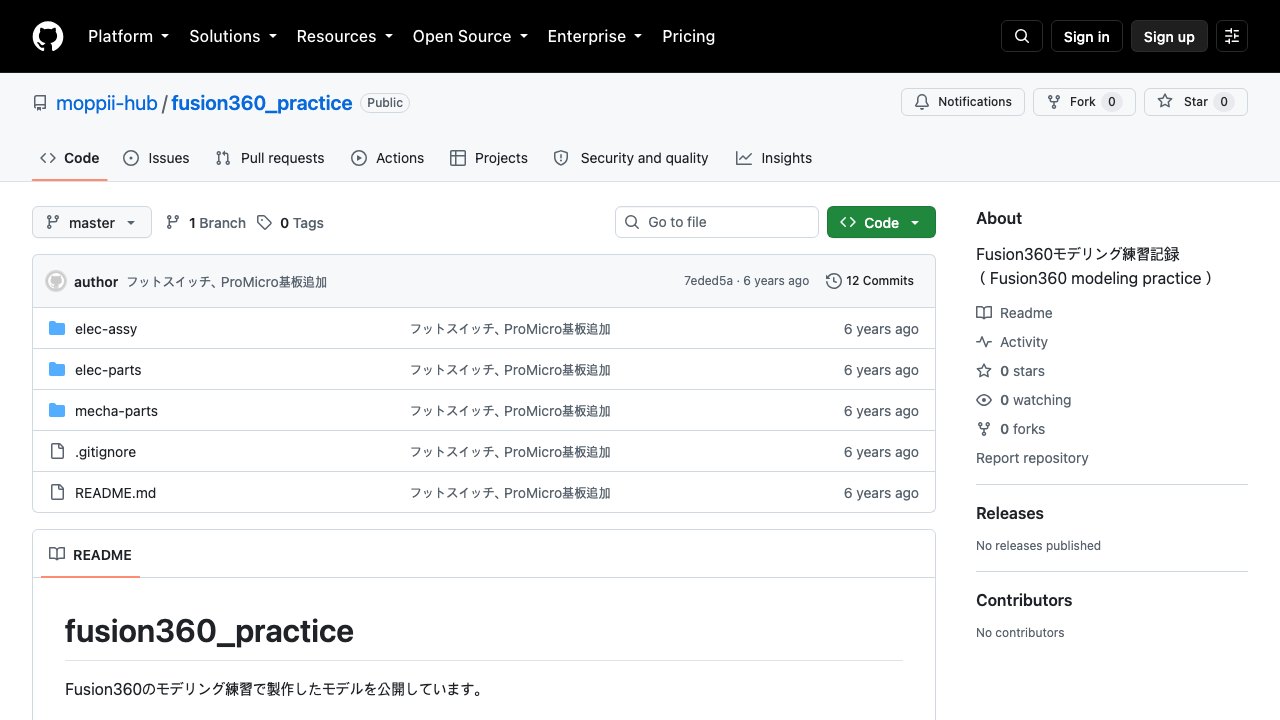
Task: Open the .gitignore file
Action: click(105, 452)
